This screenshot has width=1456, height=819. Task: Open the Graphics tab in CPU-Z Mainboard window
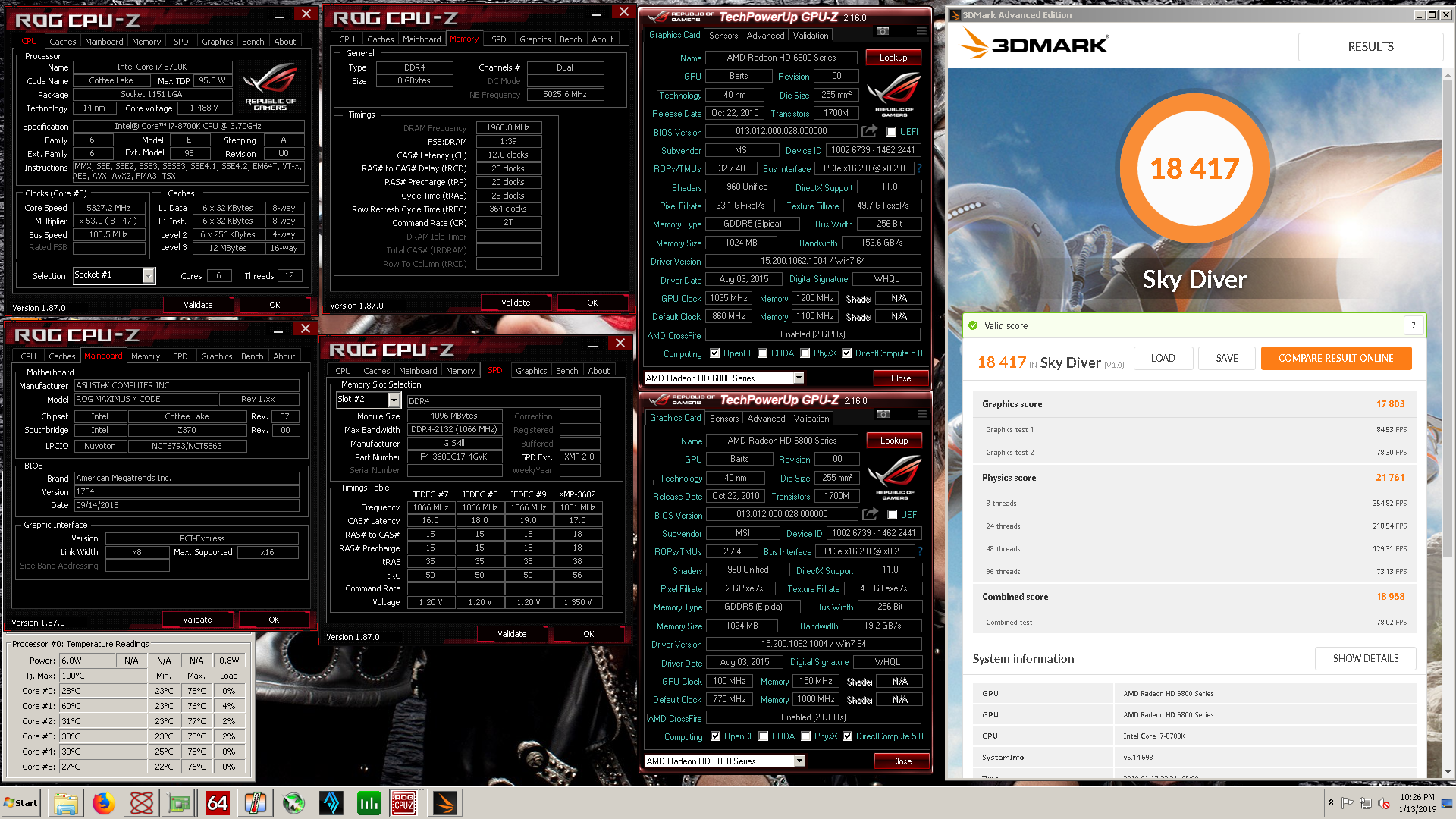[217, 356]
